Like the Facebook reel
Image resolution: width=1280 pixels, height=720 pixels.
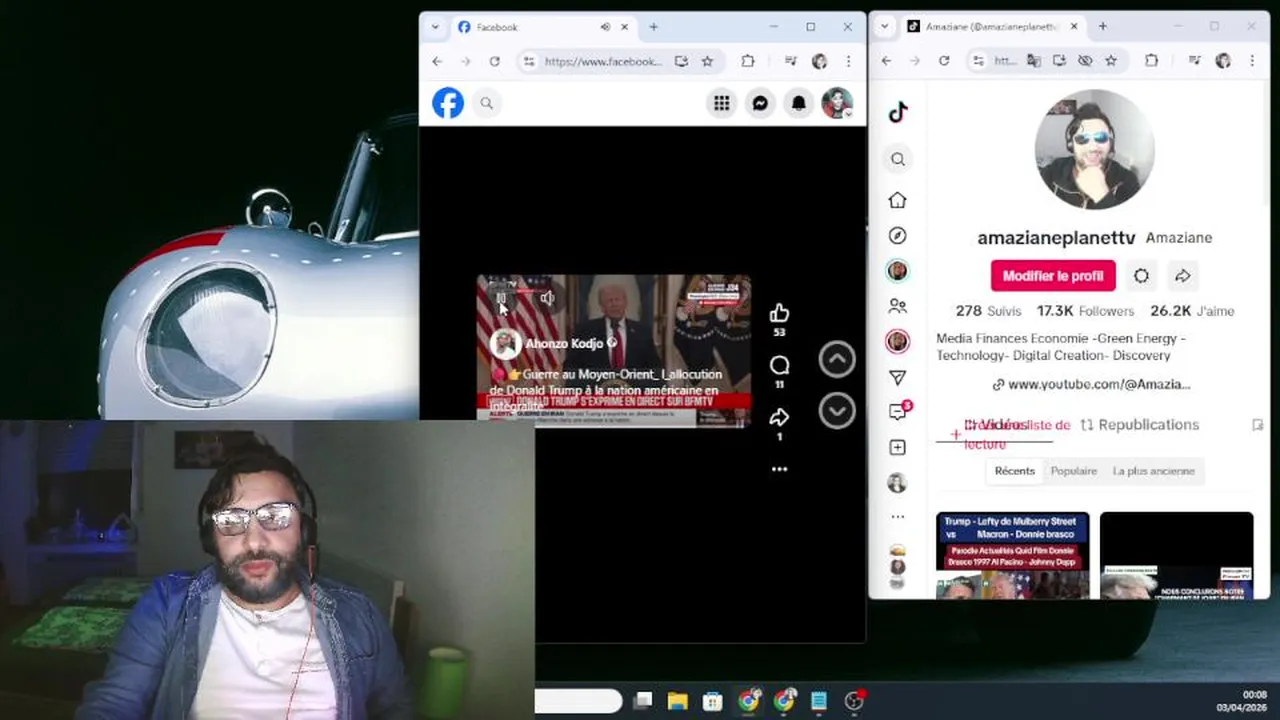[780, 314]
